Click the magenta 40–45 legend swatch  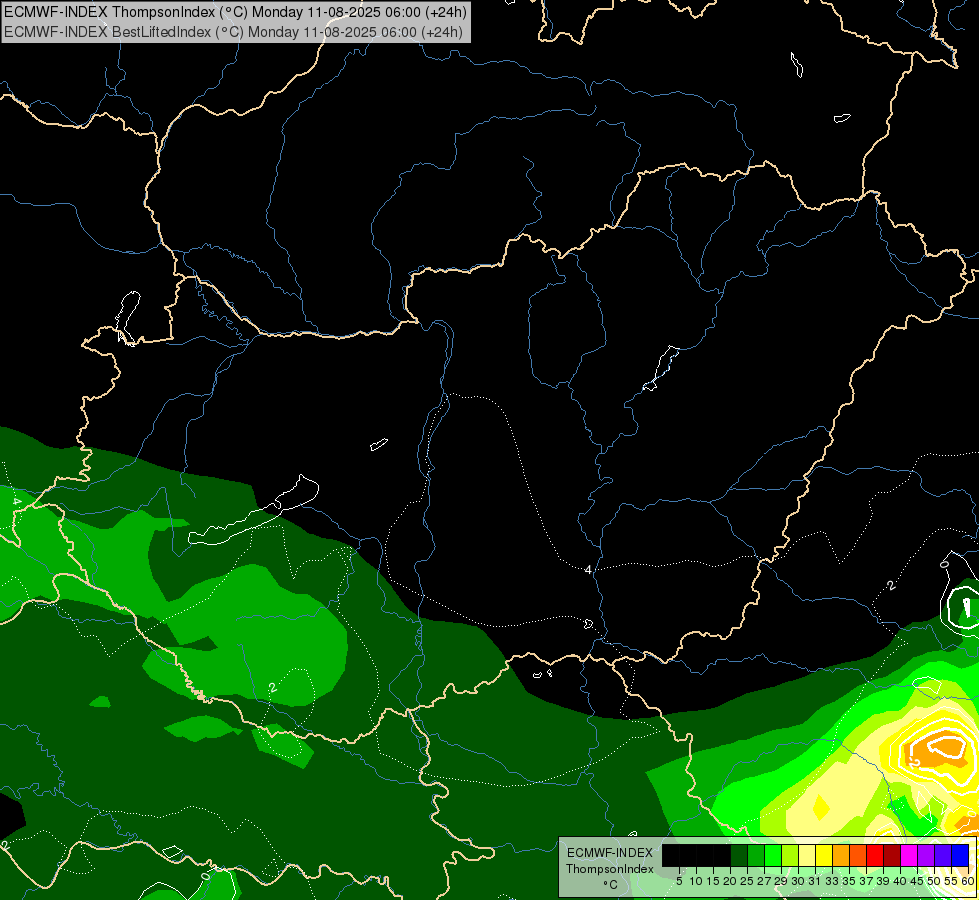point(909,855)
